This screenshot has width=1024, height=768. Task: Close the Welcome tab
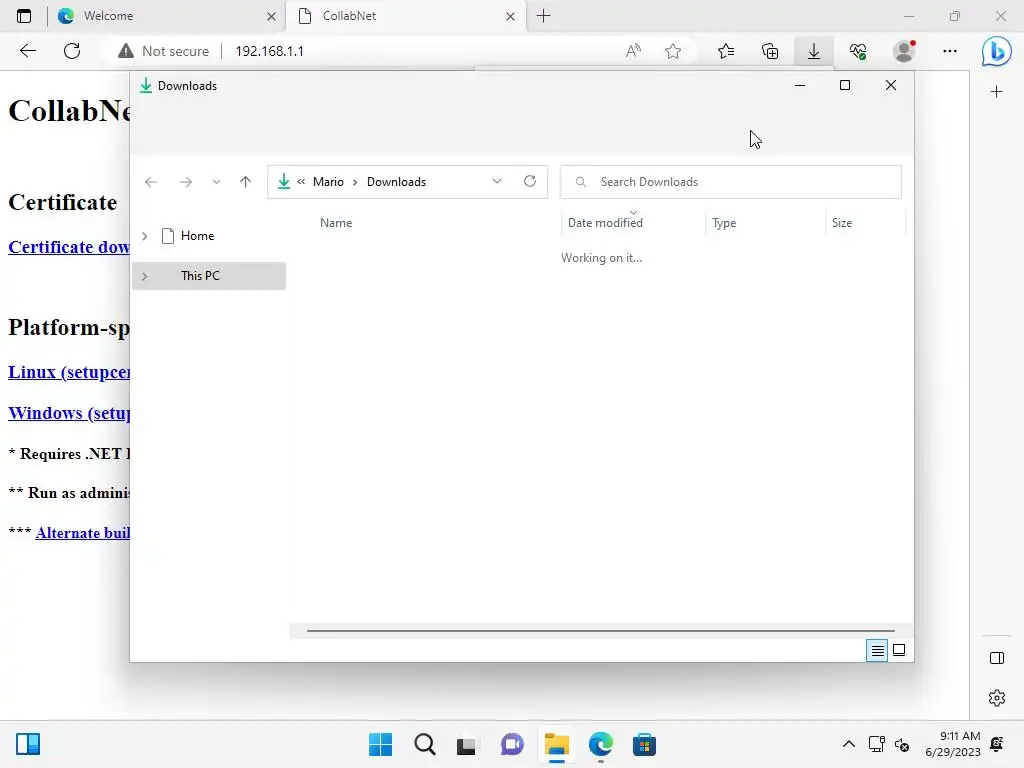coord(271,16)
